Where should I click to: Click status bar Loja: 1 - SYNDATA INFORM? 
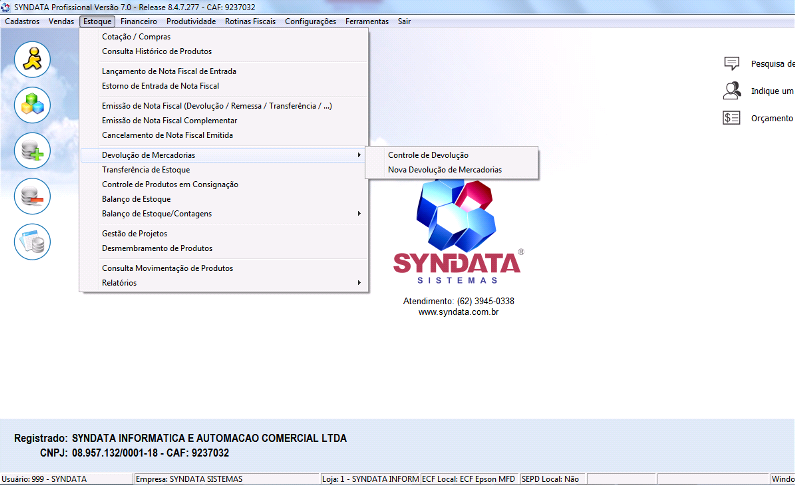371,479
